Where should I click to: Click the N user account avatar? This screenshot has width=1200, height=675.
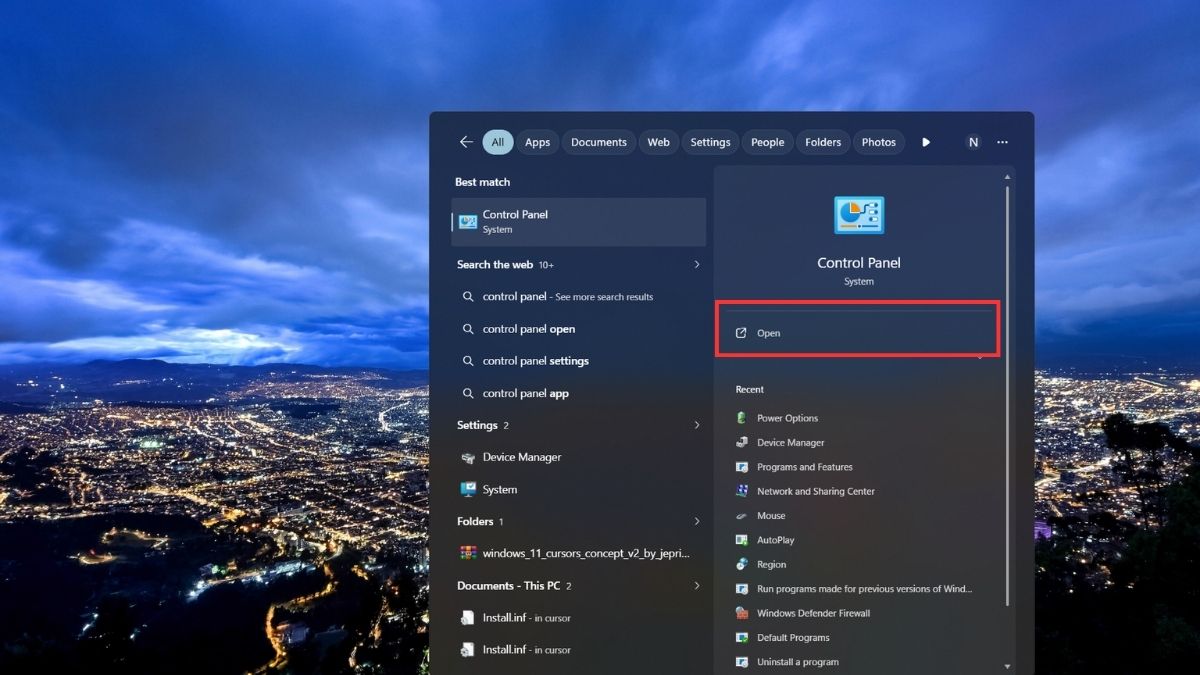pos(973,142)
